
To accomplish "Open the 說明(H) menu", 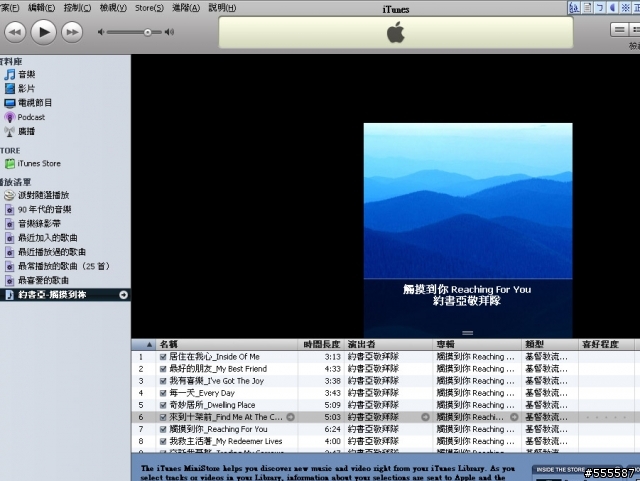I will coord(222,8).
